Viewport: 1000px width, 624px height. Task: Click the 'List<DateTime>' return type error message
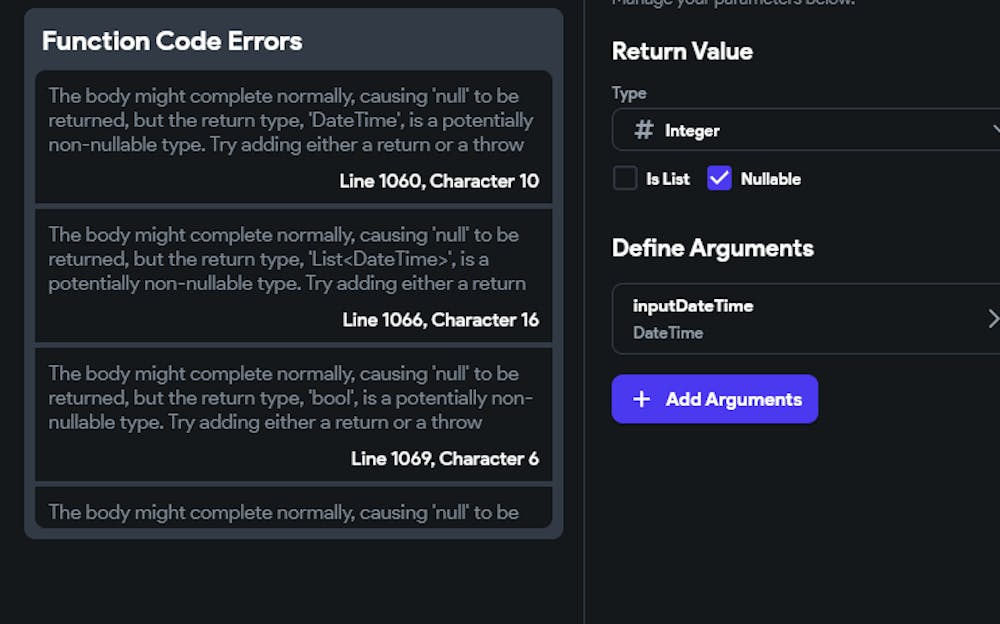291,259
